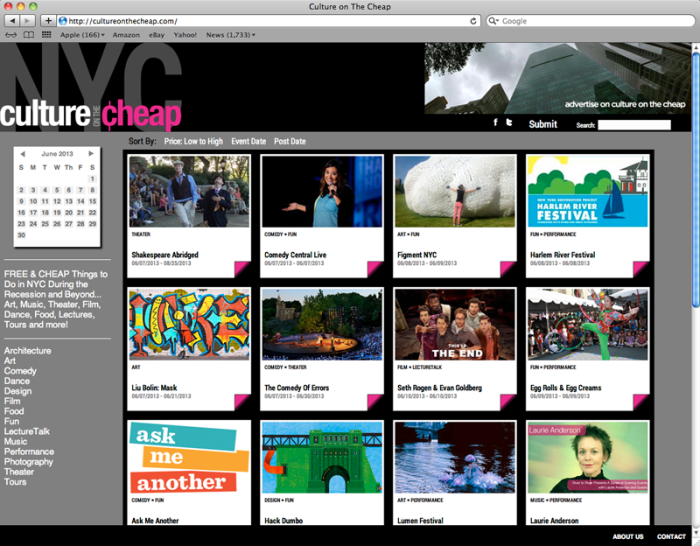Viewport: 700px width, 546px height.
Task: Click the Google search field
Action: click(x=590, y=21)
